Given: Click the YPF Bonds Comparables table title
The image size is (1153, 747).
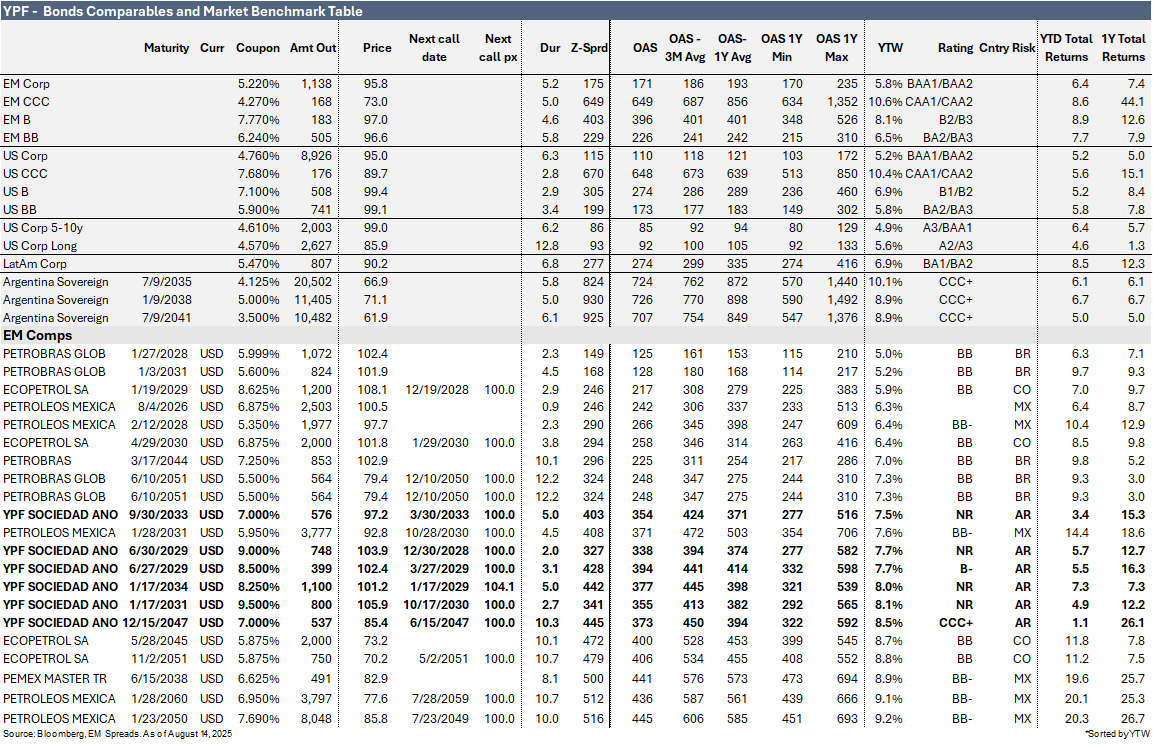Looking at the screenshot, I should coord(183,11).
